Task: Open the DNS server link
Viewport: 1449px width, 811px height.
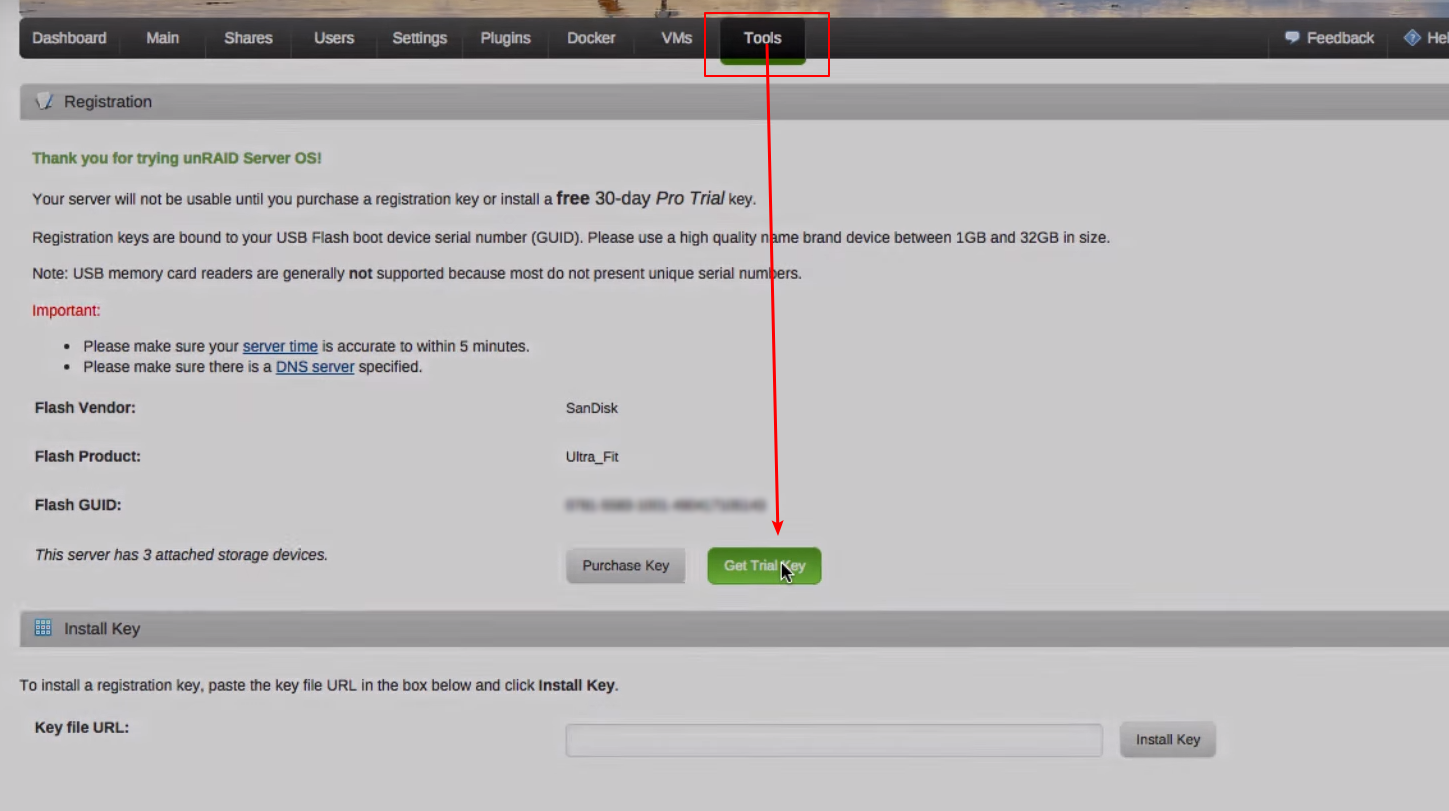Action: point(315,367)
